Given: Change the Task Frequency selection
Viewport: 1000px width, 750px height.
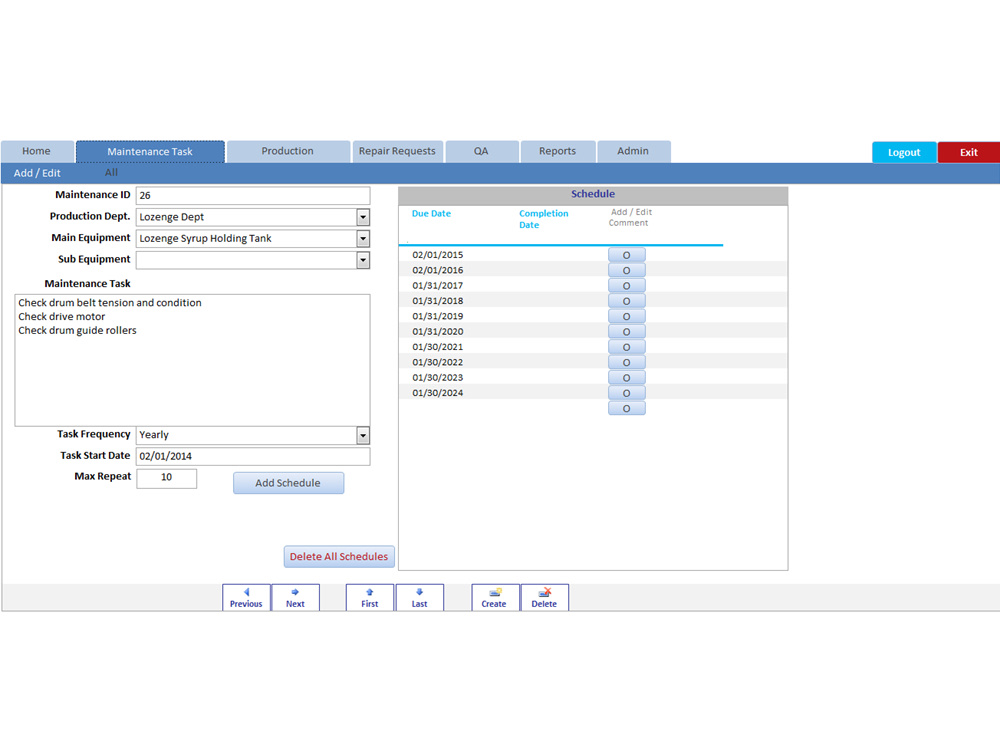Looking at the screenshot, I should 362,434.
